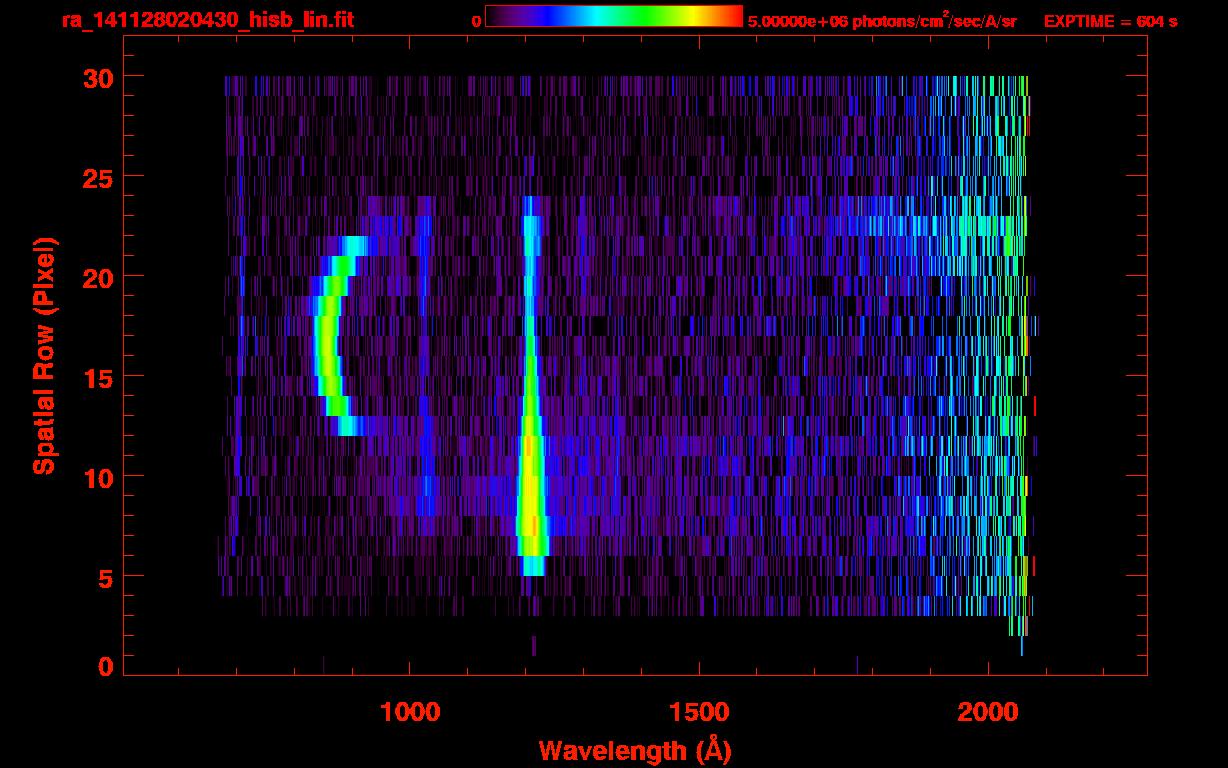Click the 5.00000e+06 photons/cm²/sec/A/sr label
Image resolution: width=1228 pixels, height=768 pixels.
pyautogui.click(x=882, y=20)
